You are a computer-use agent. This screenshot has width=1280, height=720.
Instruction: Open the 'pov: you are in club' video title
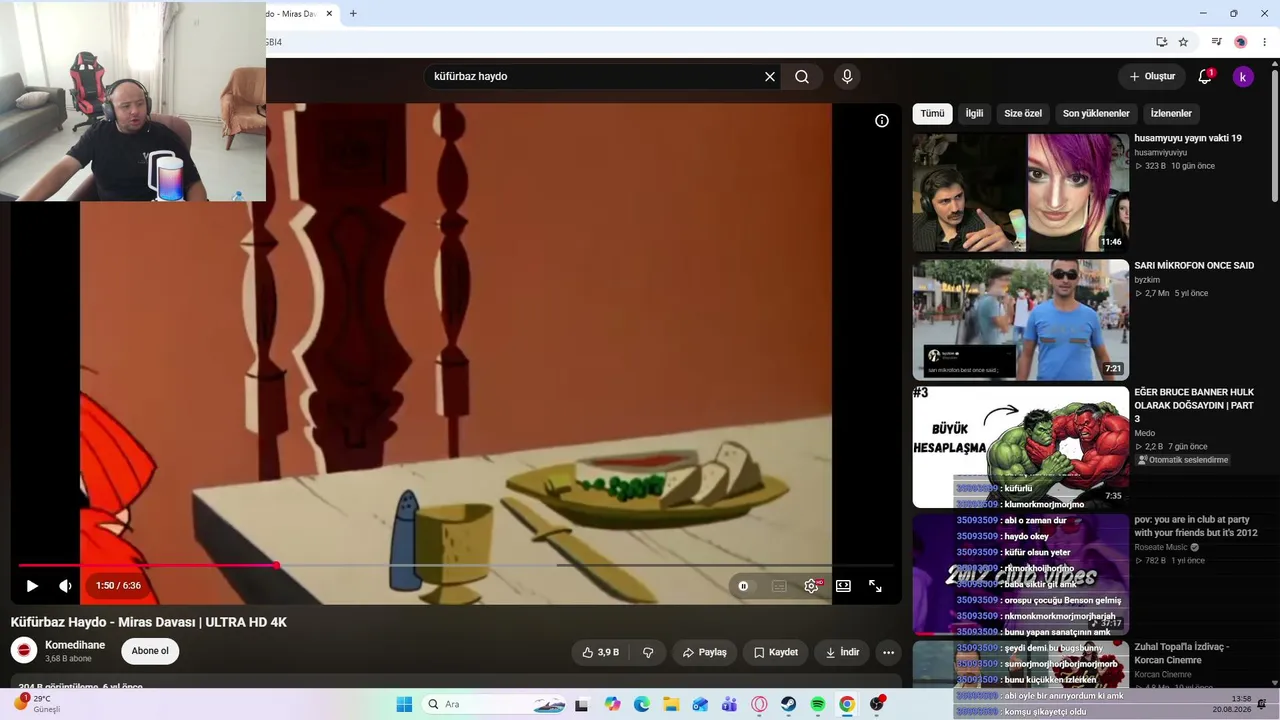1196,526
